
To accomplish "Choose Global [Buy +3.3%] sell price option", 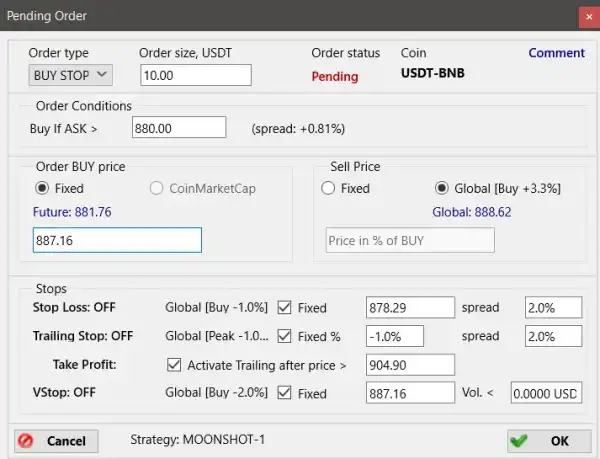I will pyautogui.click(x=442, y=188).
